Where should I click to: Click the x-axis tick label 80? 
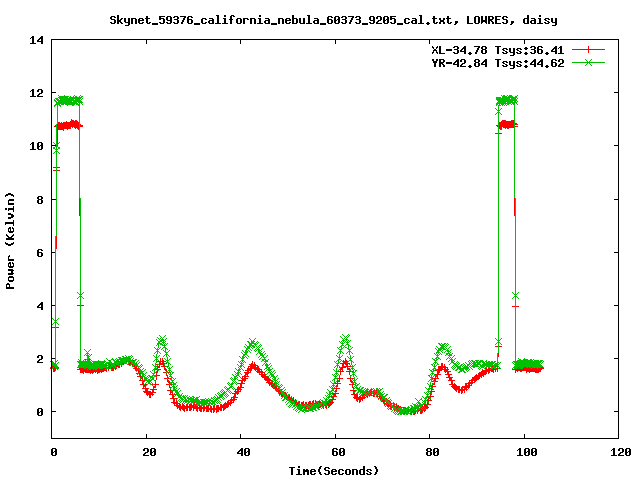(x=433, y=452)
